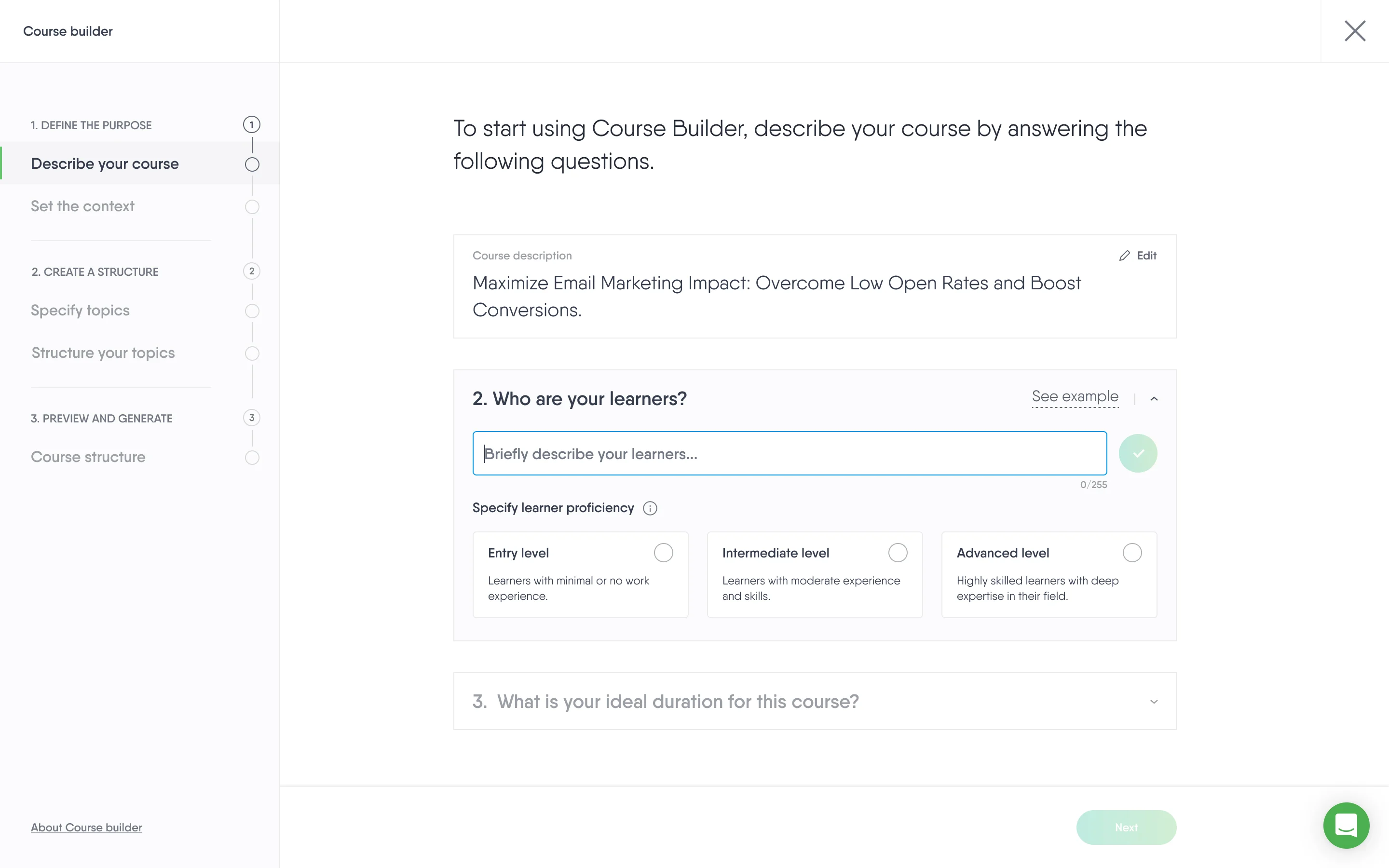
Task: Select Intermediate level proficiency
Action: point(897,553)
